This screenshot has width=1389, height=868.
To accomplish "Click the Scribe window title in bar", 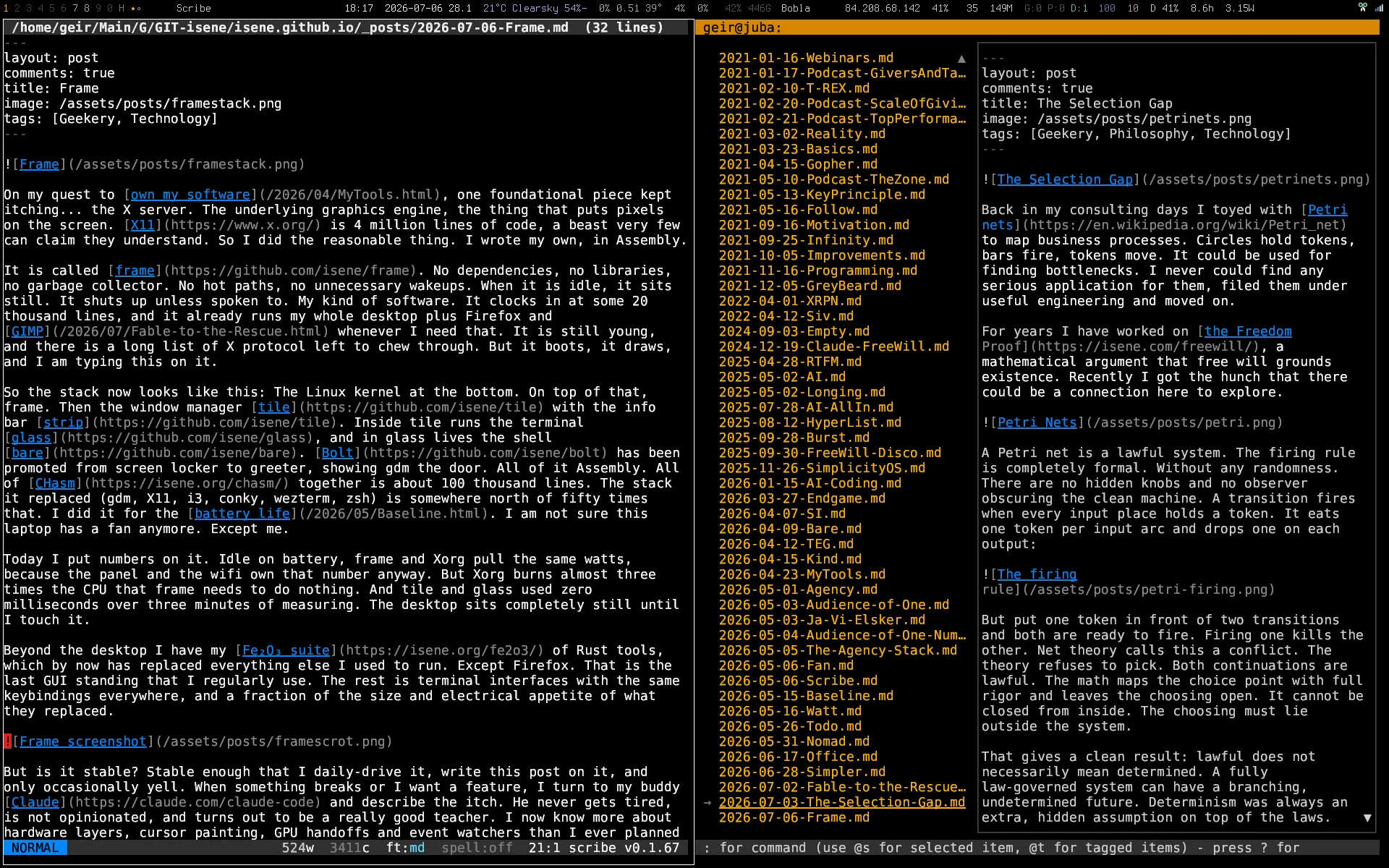I will coord(194,8).
